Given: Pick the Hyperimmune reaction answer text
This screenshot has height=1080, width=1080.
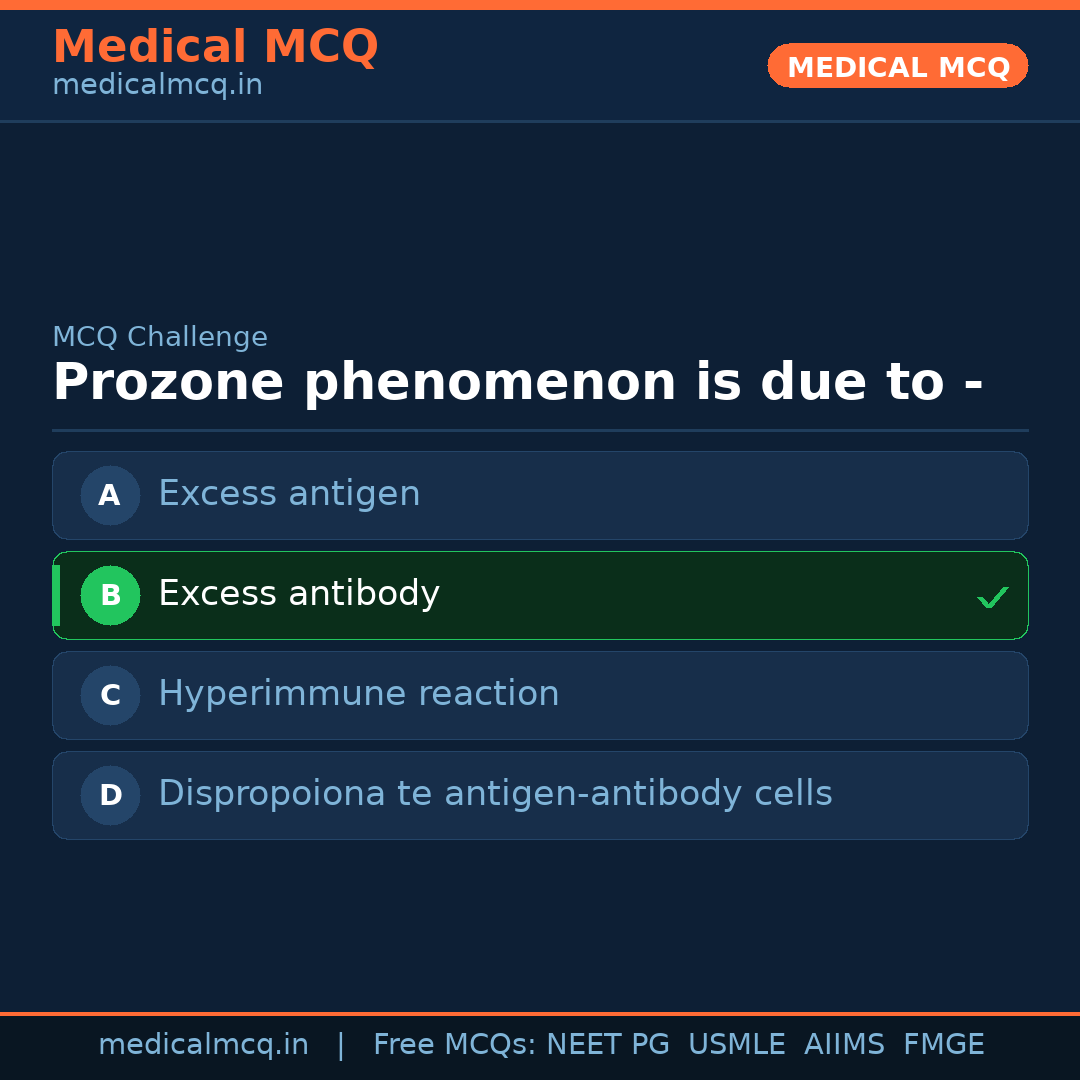Looking at the screenshot, I should point(358,694).
